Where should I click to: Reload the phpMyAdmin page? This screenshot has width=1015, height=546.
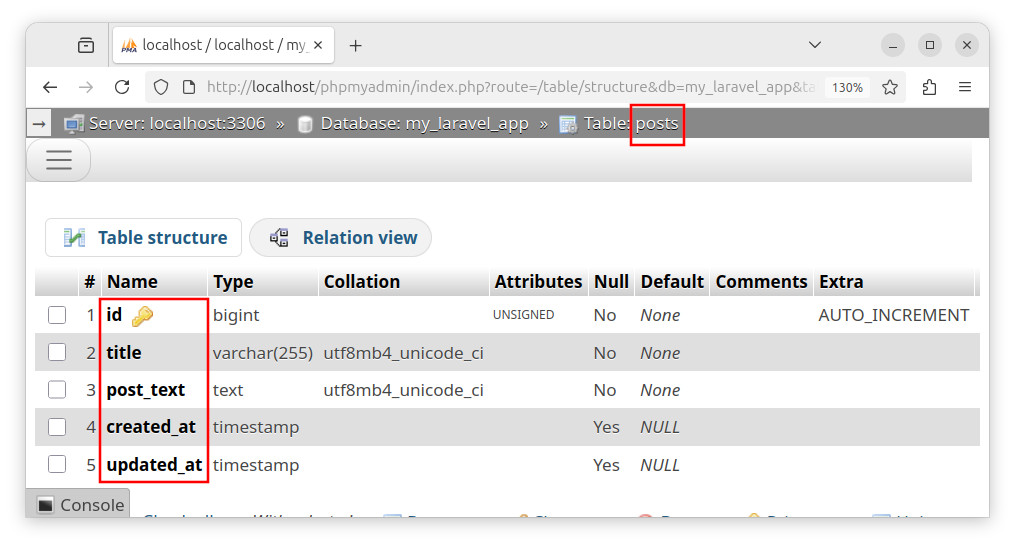(x=122, y=87)
